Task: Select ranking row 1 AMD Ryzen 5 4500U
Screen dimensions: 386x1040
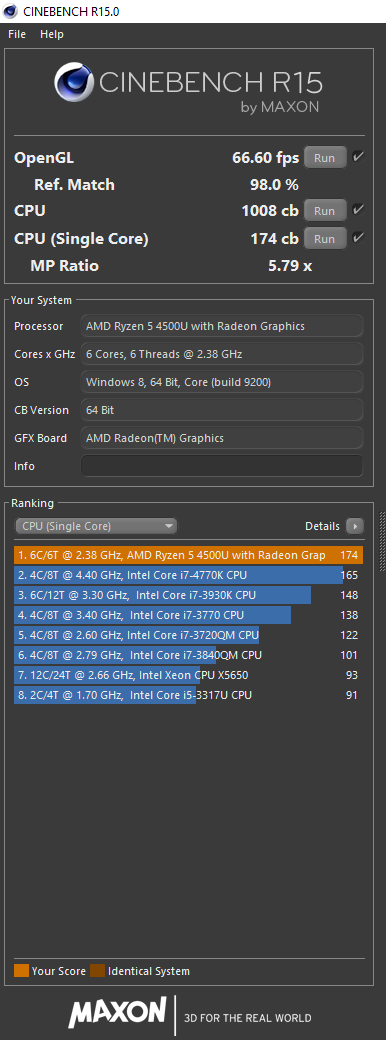Action: [188, 555]
